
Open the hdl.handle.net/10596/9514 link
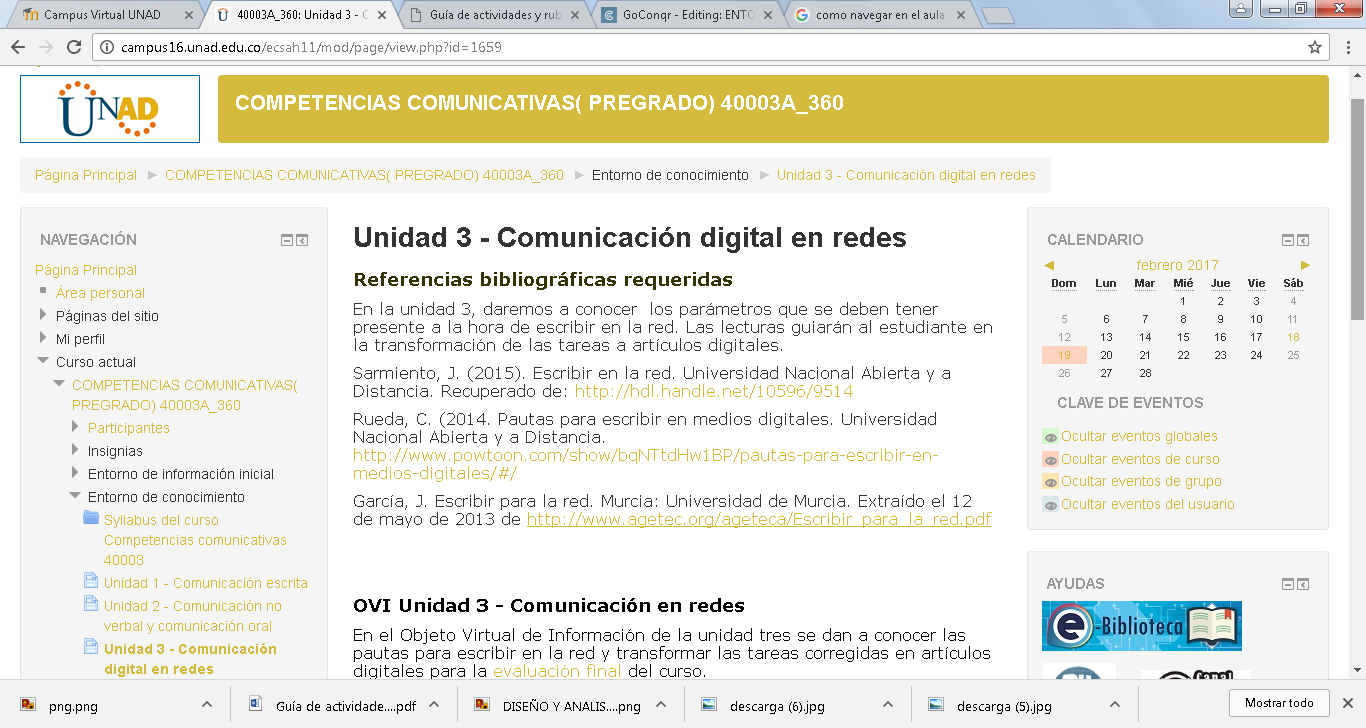(x=713, y=391)
